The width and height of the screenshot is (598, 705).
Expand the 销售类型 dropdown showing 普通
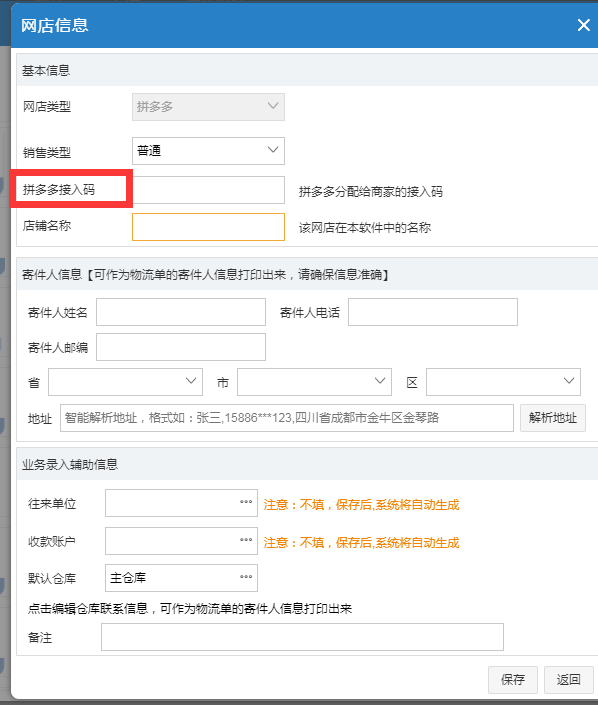click(208, 151)
